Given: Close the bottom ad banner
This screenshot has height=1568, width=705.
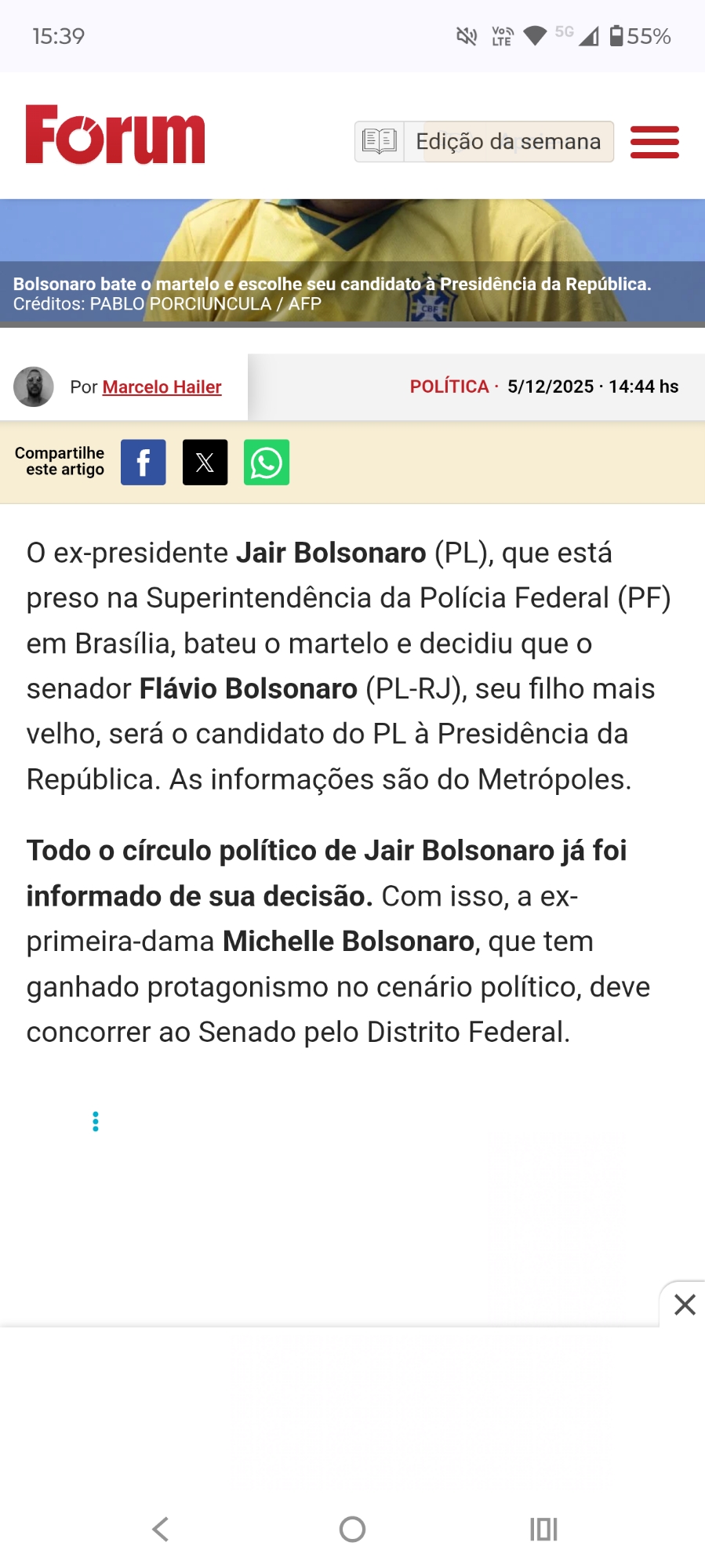Looking at the screenshot, I should [685, 1305].
